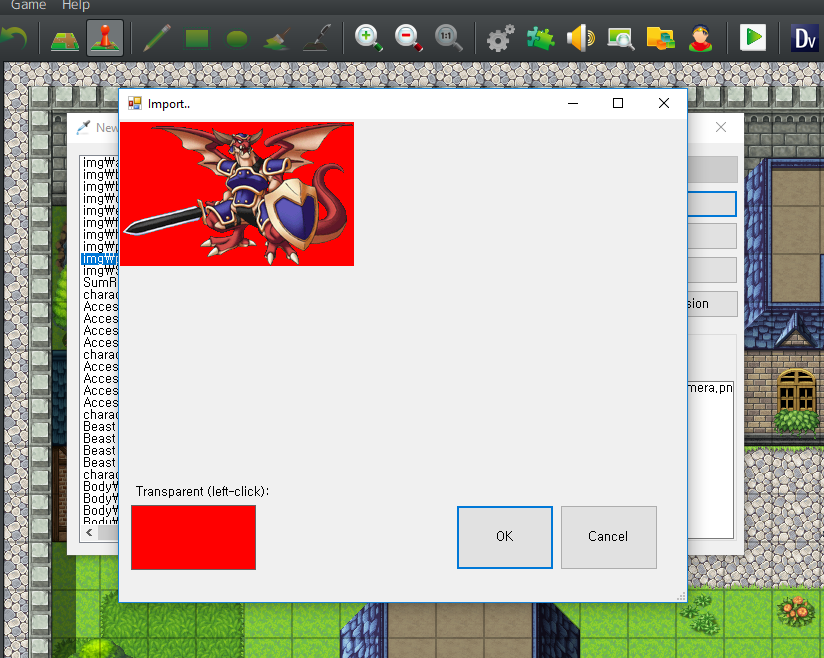Start Playtest with green play button

coord(753,38)
